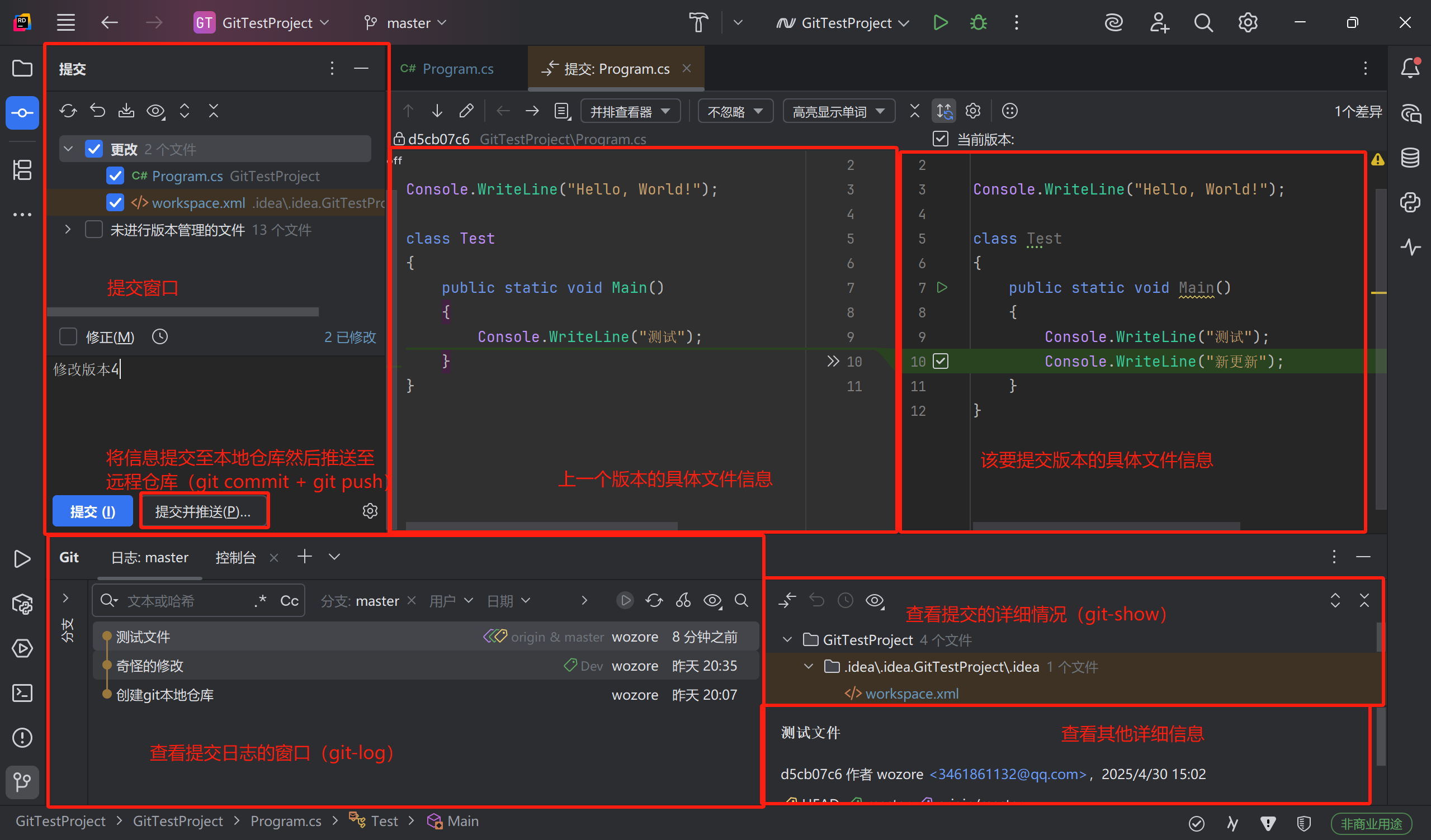
Task: Click the 提交并推送(P)... button
Action: tap(204, 511)
